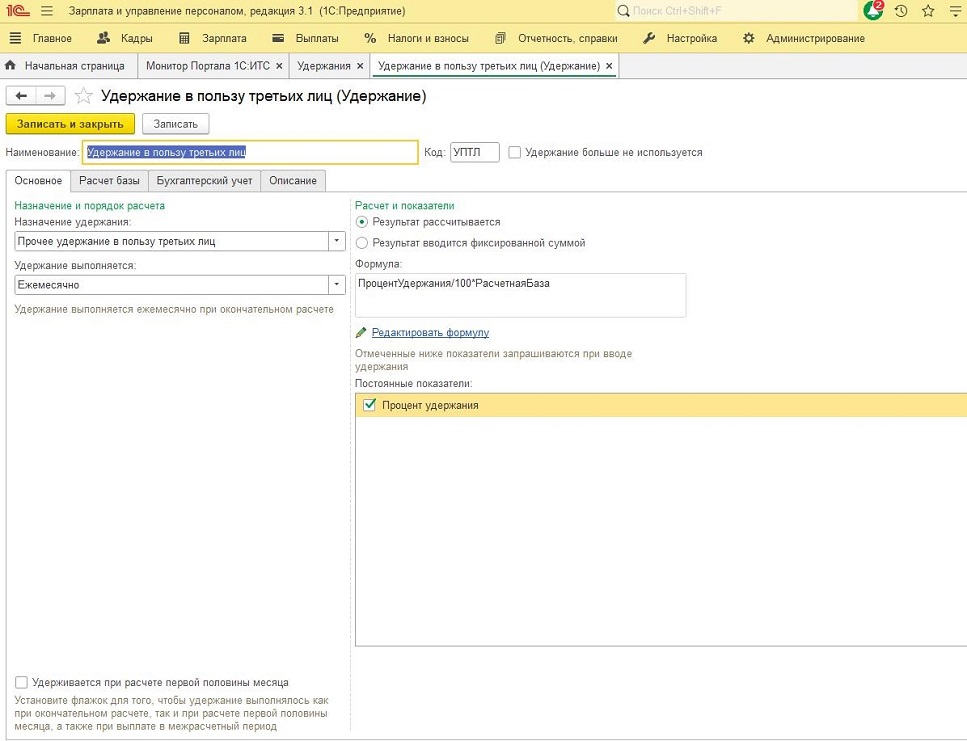The height and width of the screenshot is (741, 967).
Task: Go forward with the right arrow button
Action: click(x=50, y=96)
